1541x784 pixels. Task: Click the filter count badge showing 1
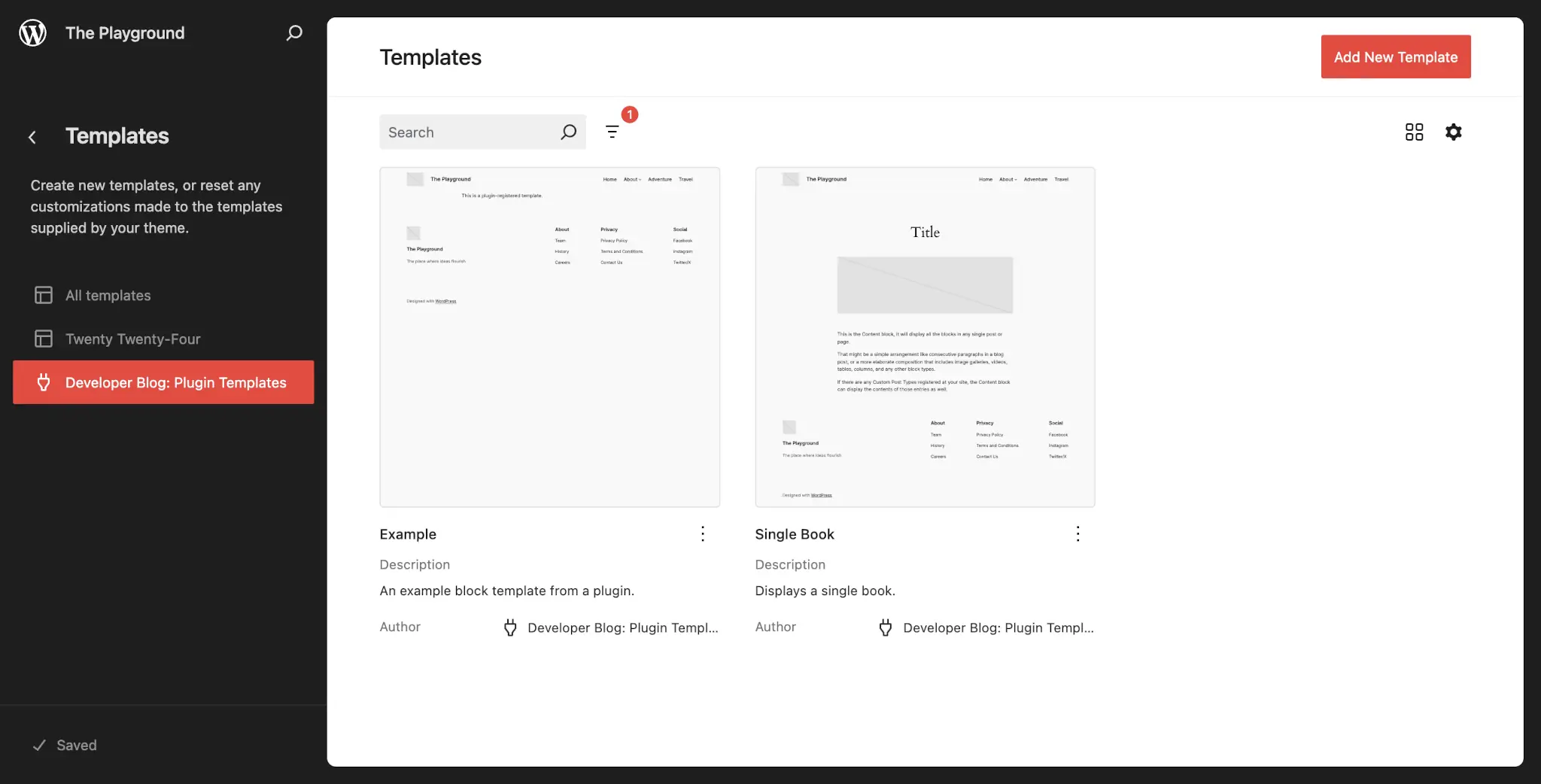pyautogui.click(x=630, y=114)
